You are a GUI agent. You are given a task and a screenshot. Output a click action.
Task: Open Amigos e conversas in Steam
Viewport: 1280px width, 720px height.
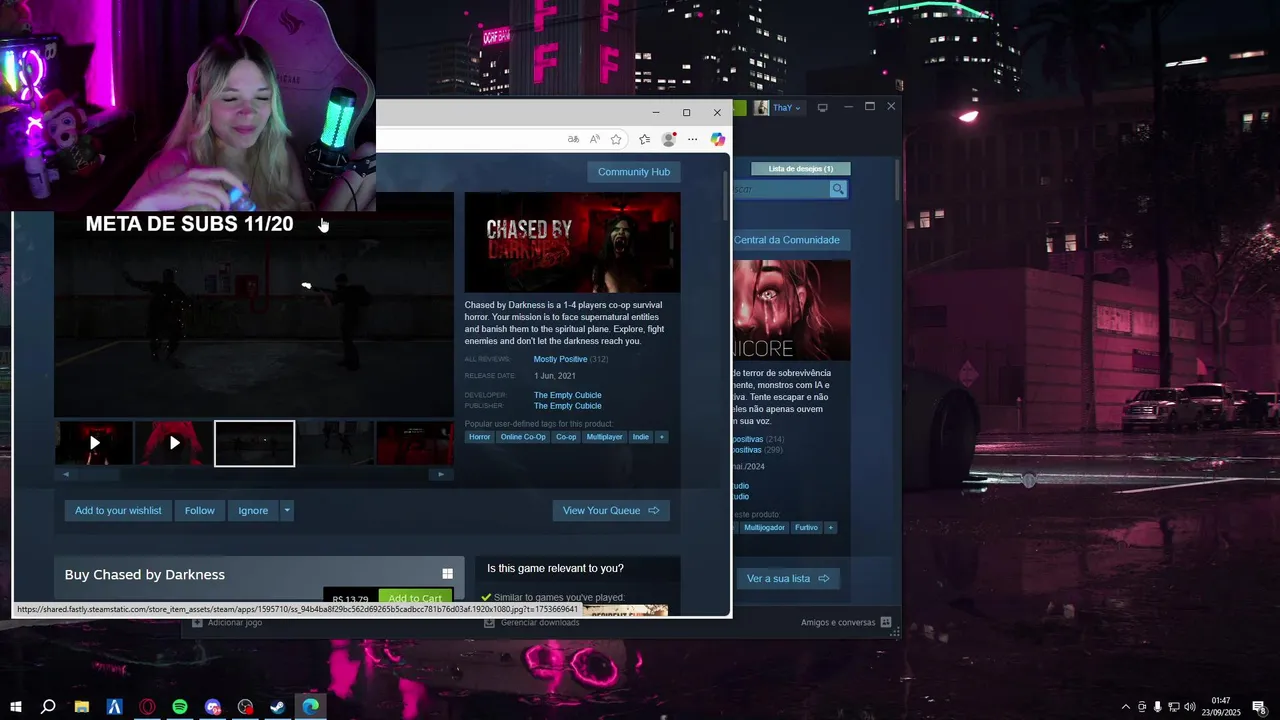click(846, 622)
